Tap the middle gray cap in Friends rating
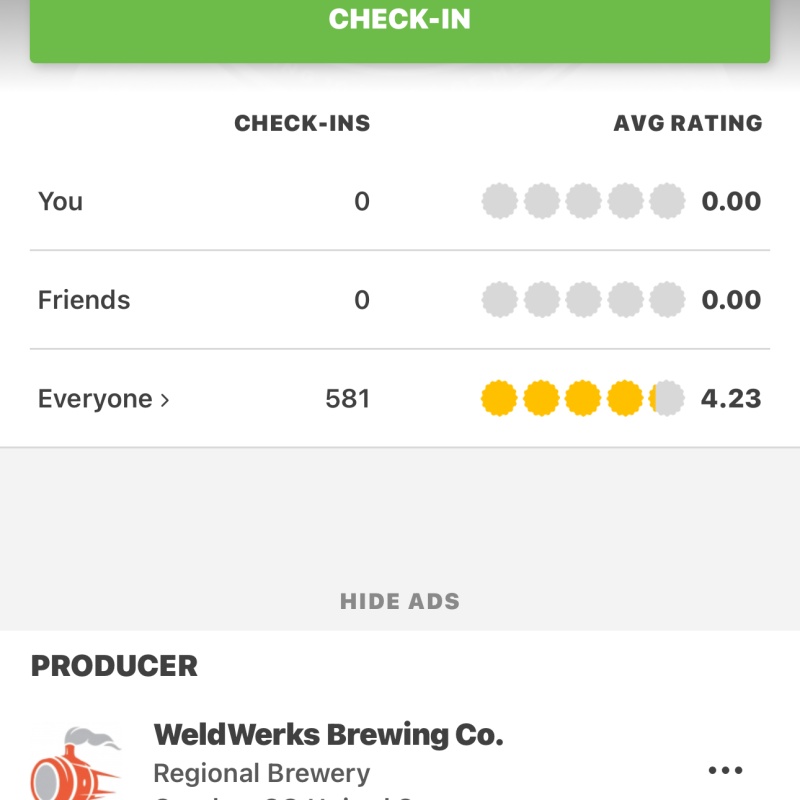The image size is (800, 800). [583, 299]
